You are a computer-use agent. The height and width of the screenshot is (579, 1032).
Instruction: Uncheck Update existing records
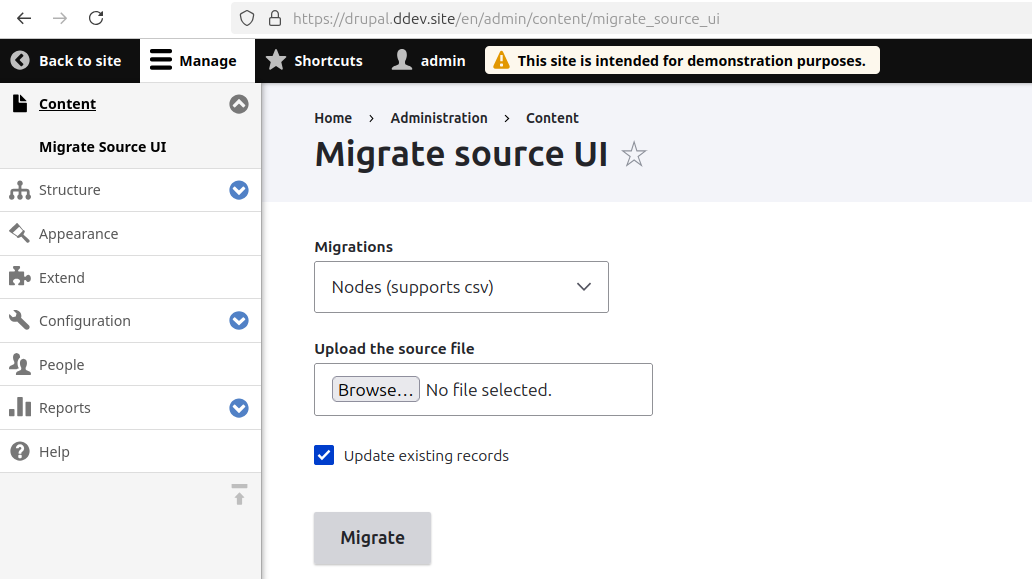[324, 455]
